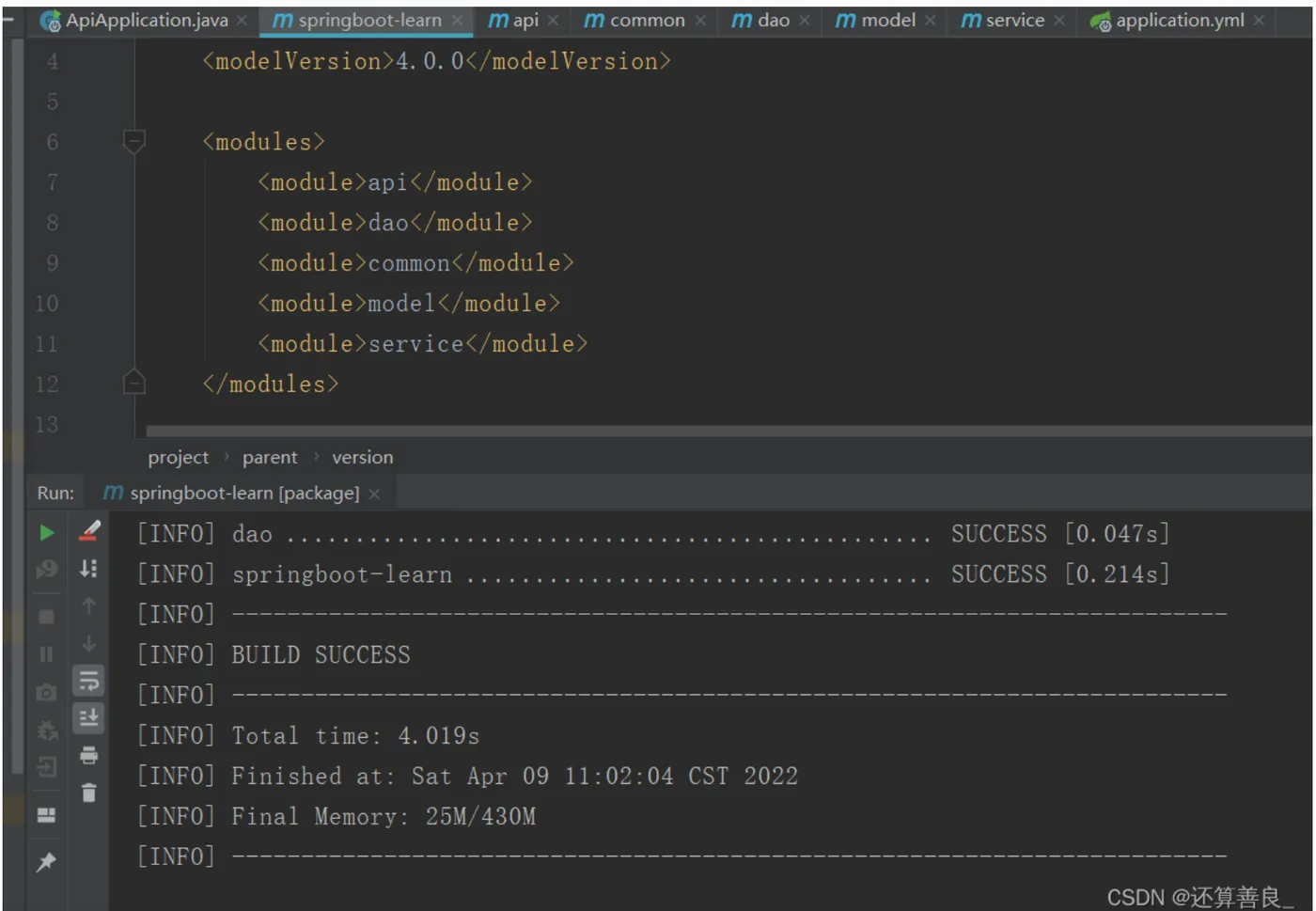Click the restore layout icon

(x=46, y=815)
